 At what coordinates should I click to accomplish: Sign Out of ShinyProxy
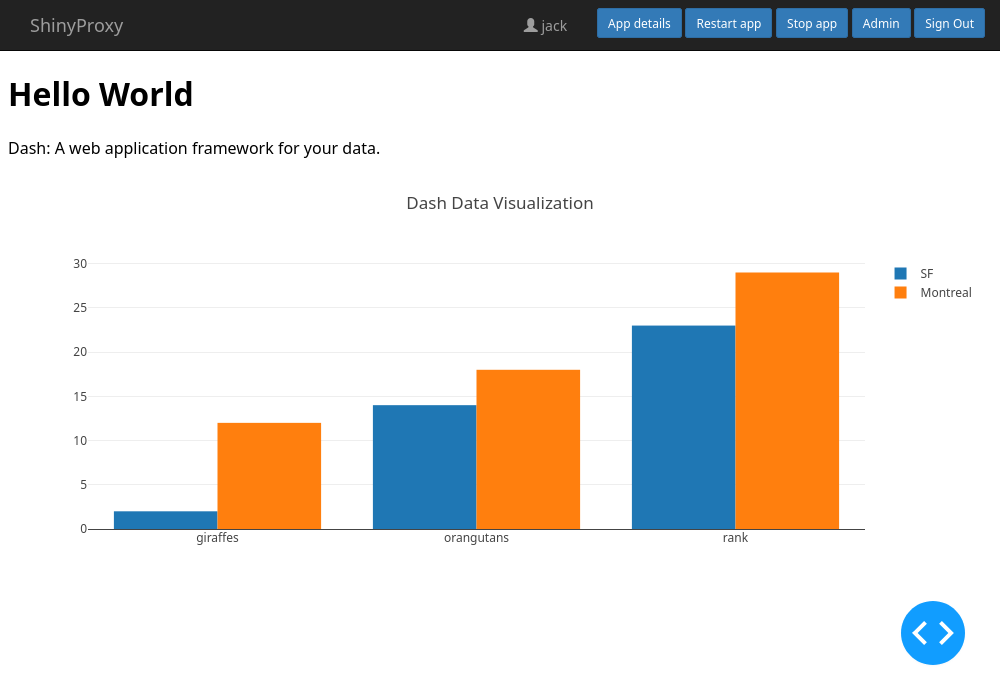pyautogui.click(x=949, y=24)
